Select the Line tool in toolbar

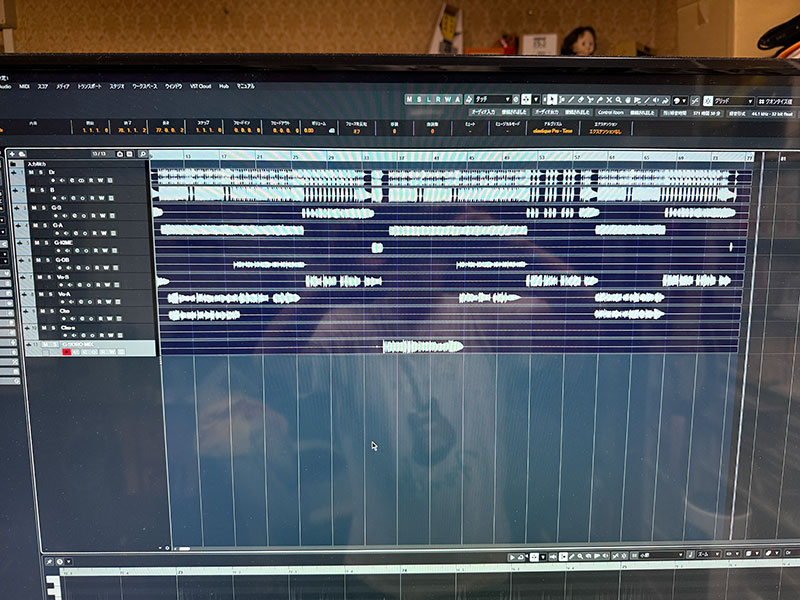coord(646,99)
